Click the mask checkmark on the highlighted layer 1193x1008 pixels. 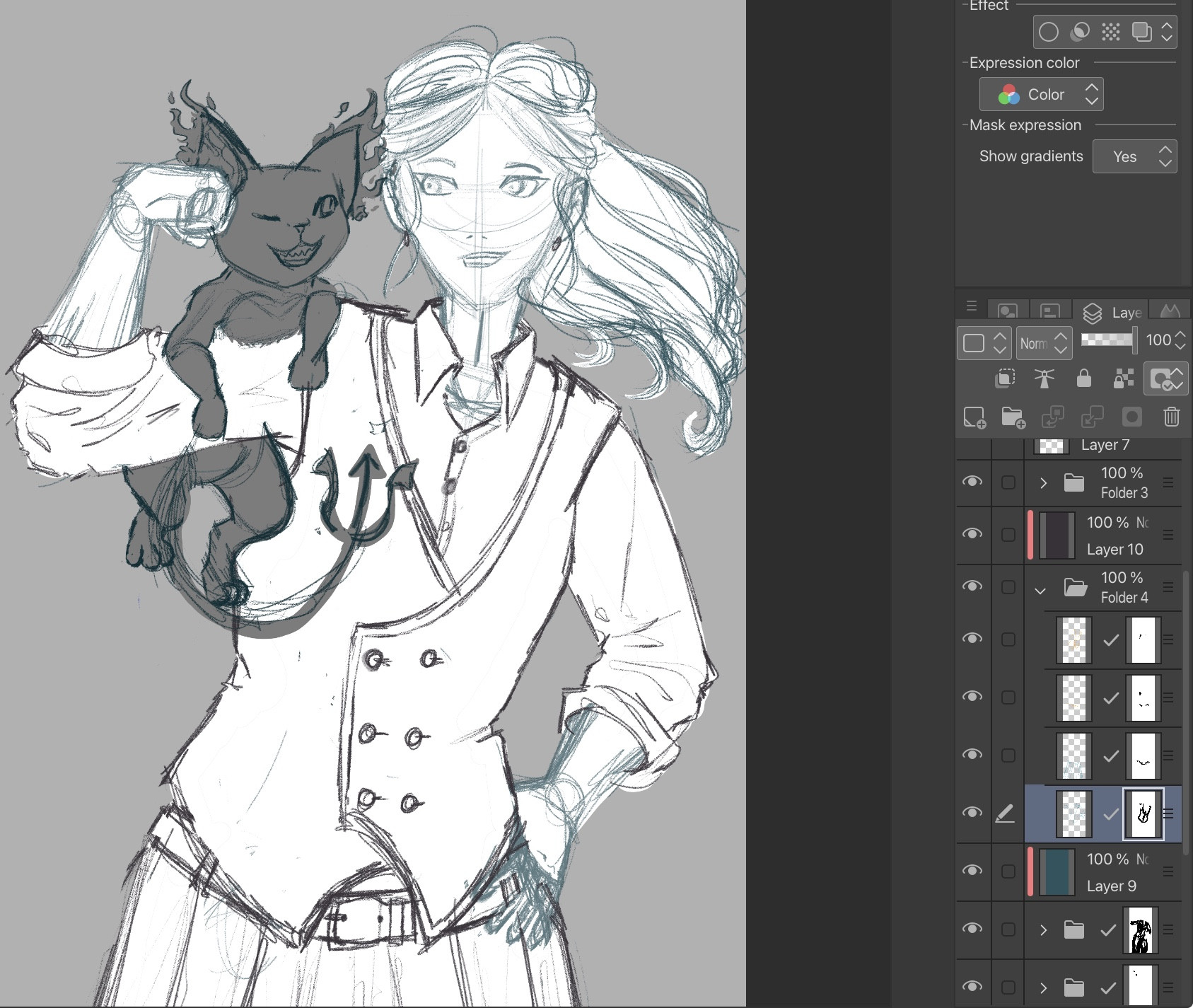coord(1111,814)
